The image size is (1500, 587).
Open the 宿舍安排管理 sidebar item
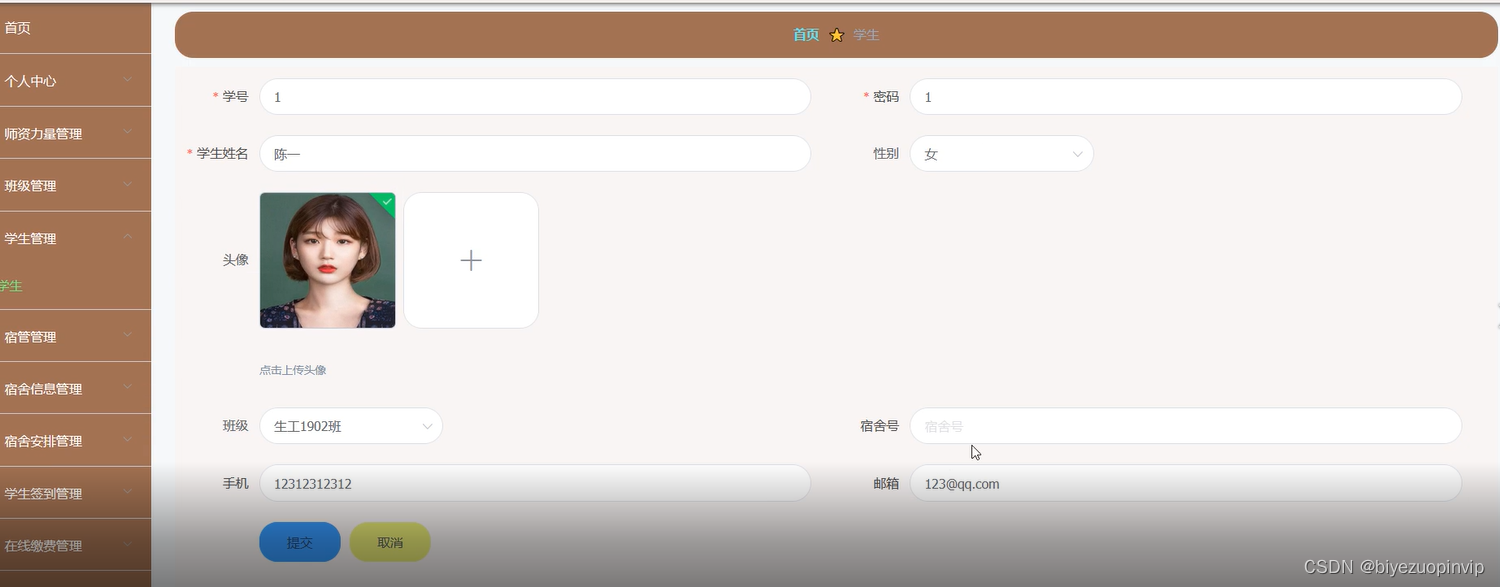tap(75, 440)
